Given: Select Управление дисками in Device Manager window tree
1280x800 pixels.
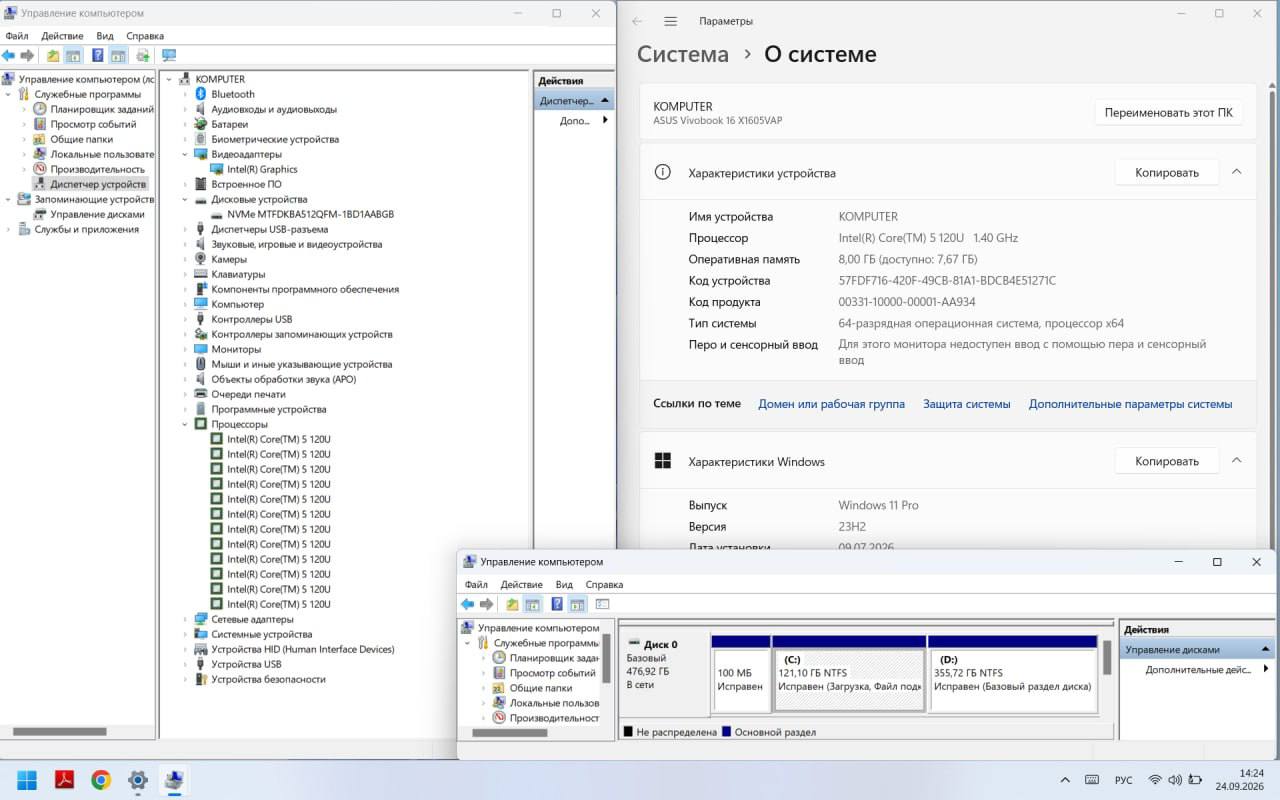Looking at the screenshot, I should pos(97,214).
